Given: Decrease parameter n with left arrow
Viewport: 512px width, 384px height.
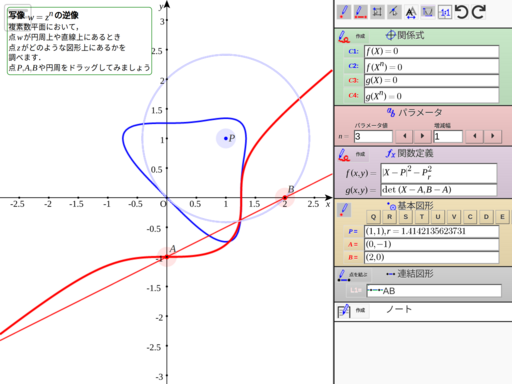Looking at the screenshot, I should 405,136.
